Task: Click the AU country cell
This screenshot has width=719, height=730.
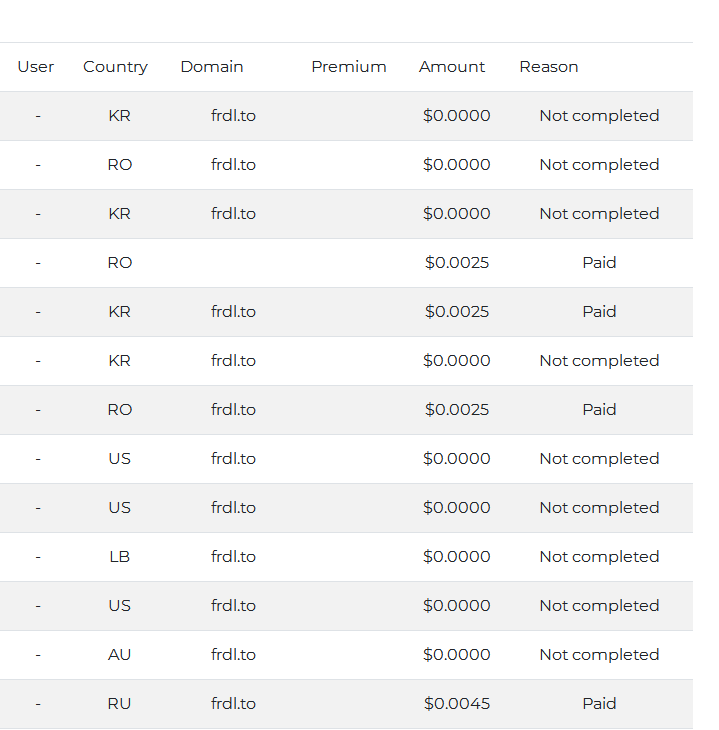Action: pyautogui.click(x=119, y=655)
